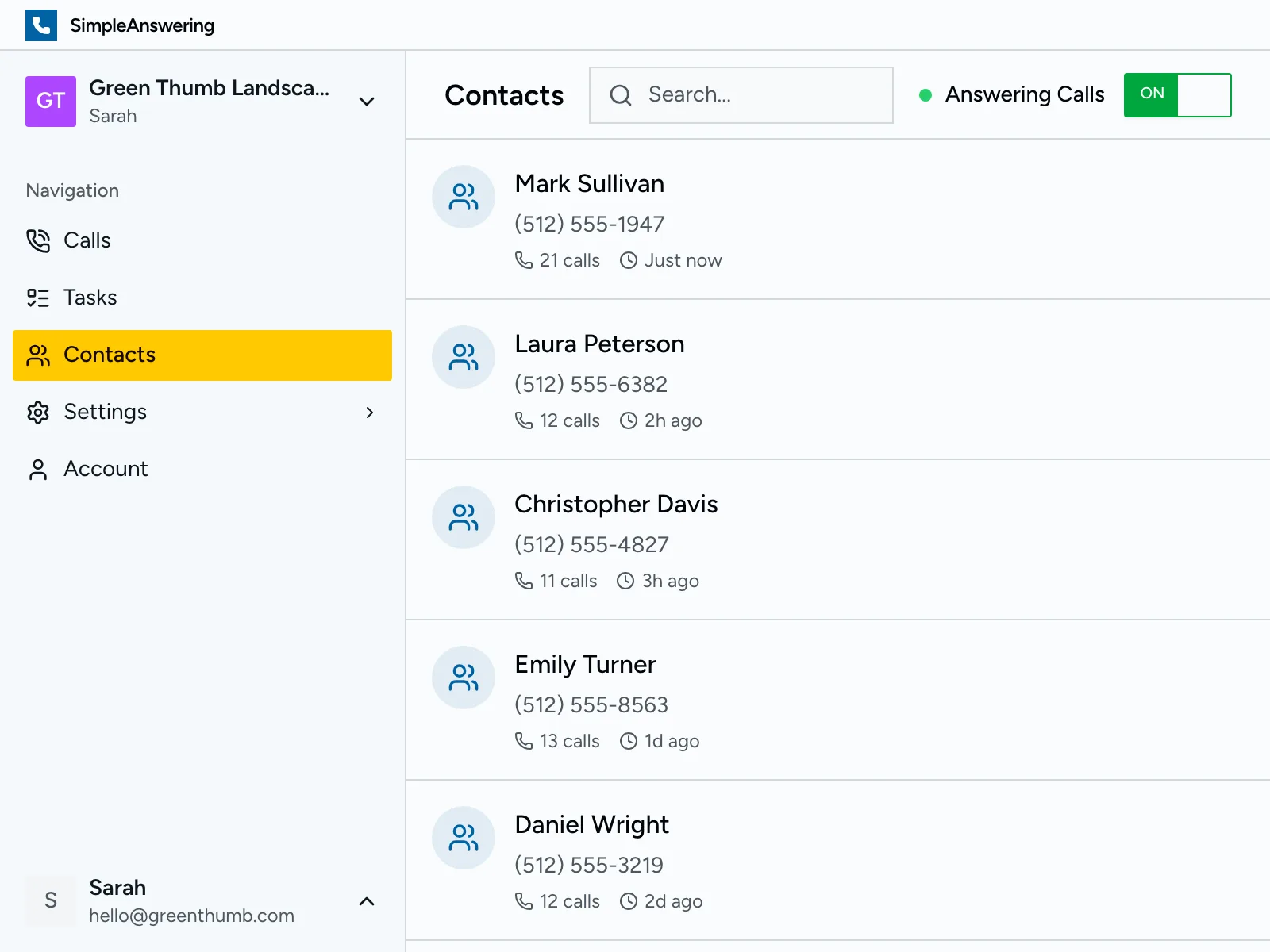Navigate to the Calls section

click(x=87, y=240)
